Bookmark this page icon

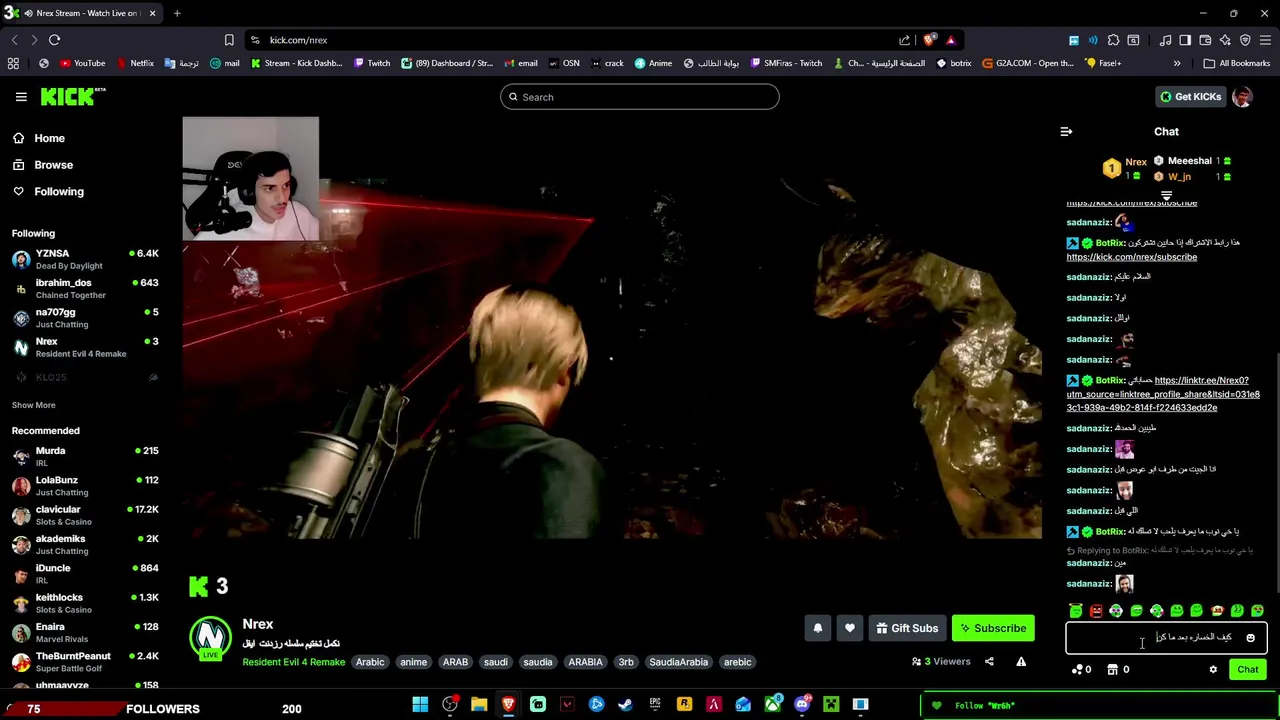click(x=229, y=40)
